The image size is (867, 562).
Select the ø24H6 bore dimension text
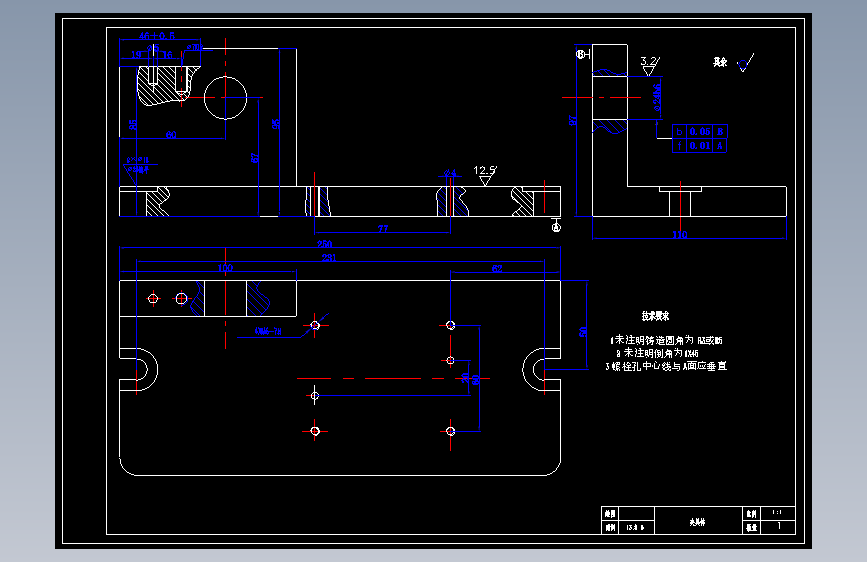[657, 98]
